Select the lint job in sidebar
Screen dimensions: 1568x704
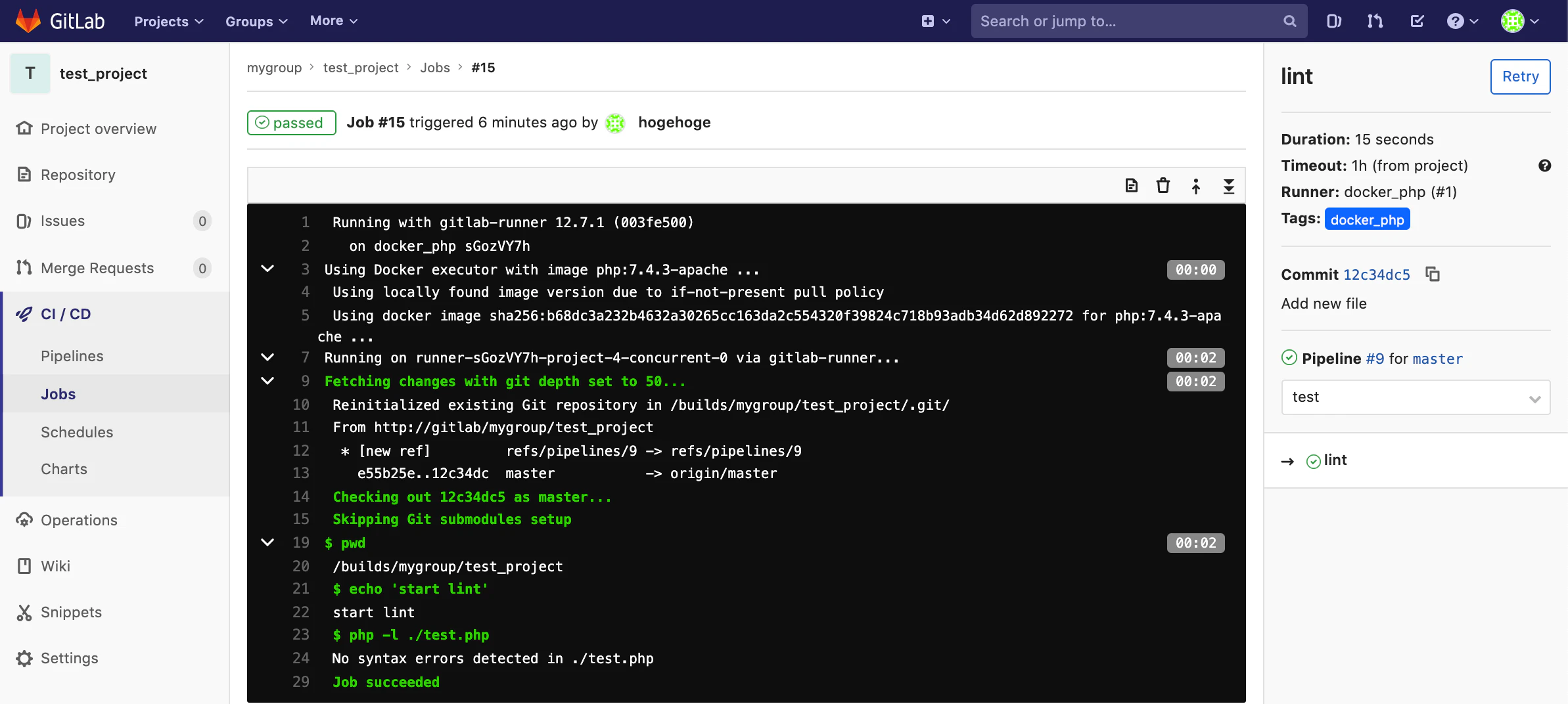pyautogui.click(x=1335, y=460)
